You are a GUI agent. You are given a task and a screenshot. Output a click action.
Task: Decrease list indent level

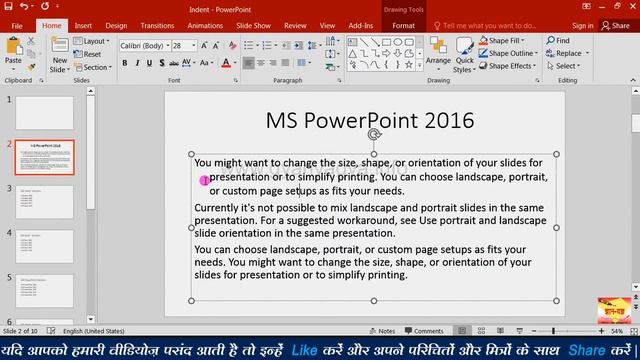(x=286, y=46)
